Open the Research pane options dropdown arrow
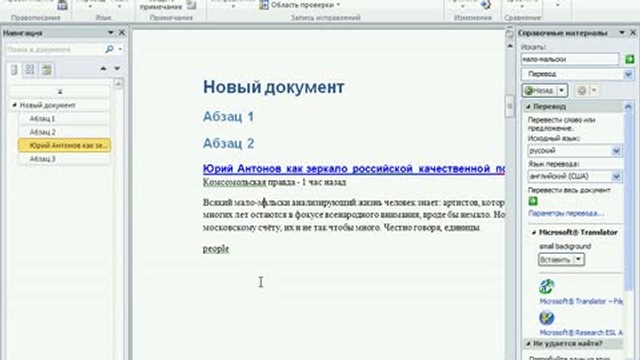 point(622,33)
